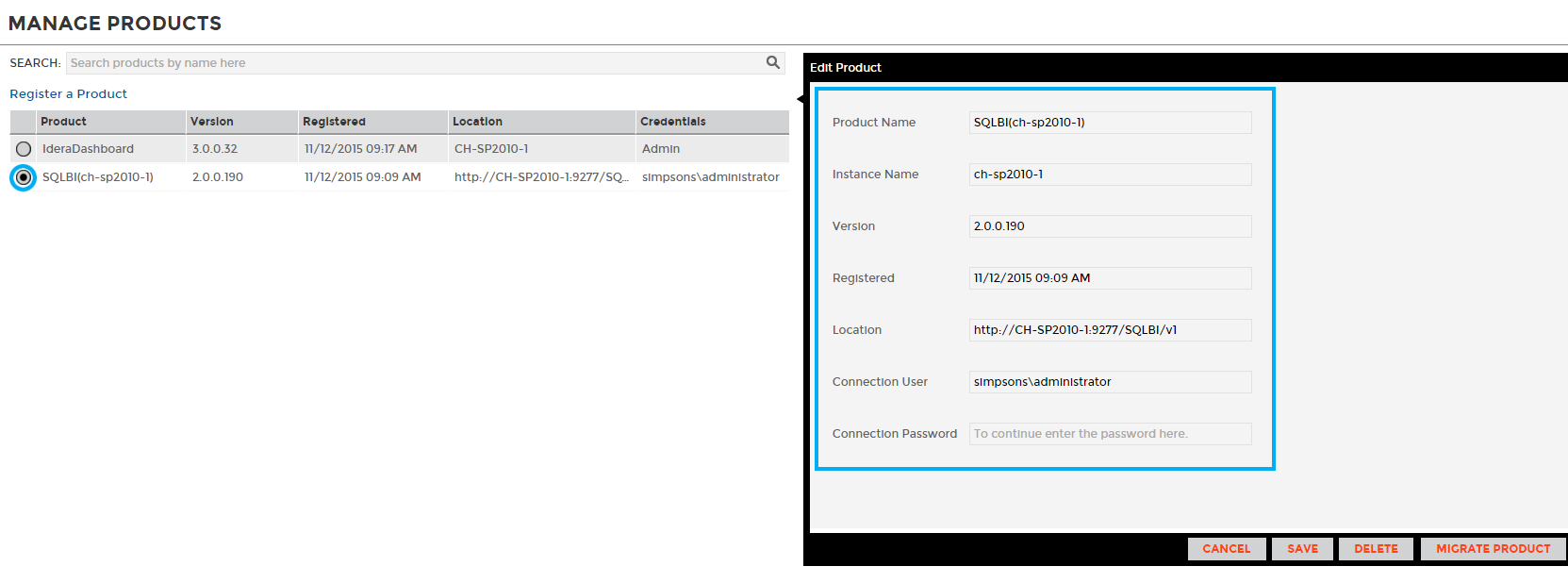Sort by the Registered column header

pyautogui.click(x=372, y=122)
